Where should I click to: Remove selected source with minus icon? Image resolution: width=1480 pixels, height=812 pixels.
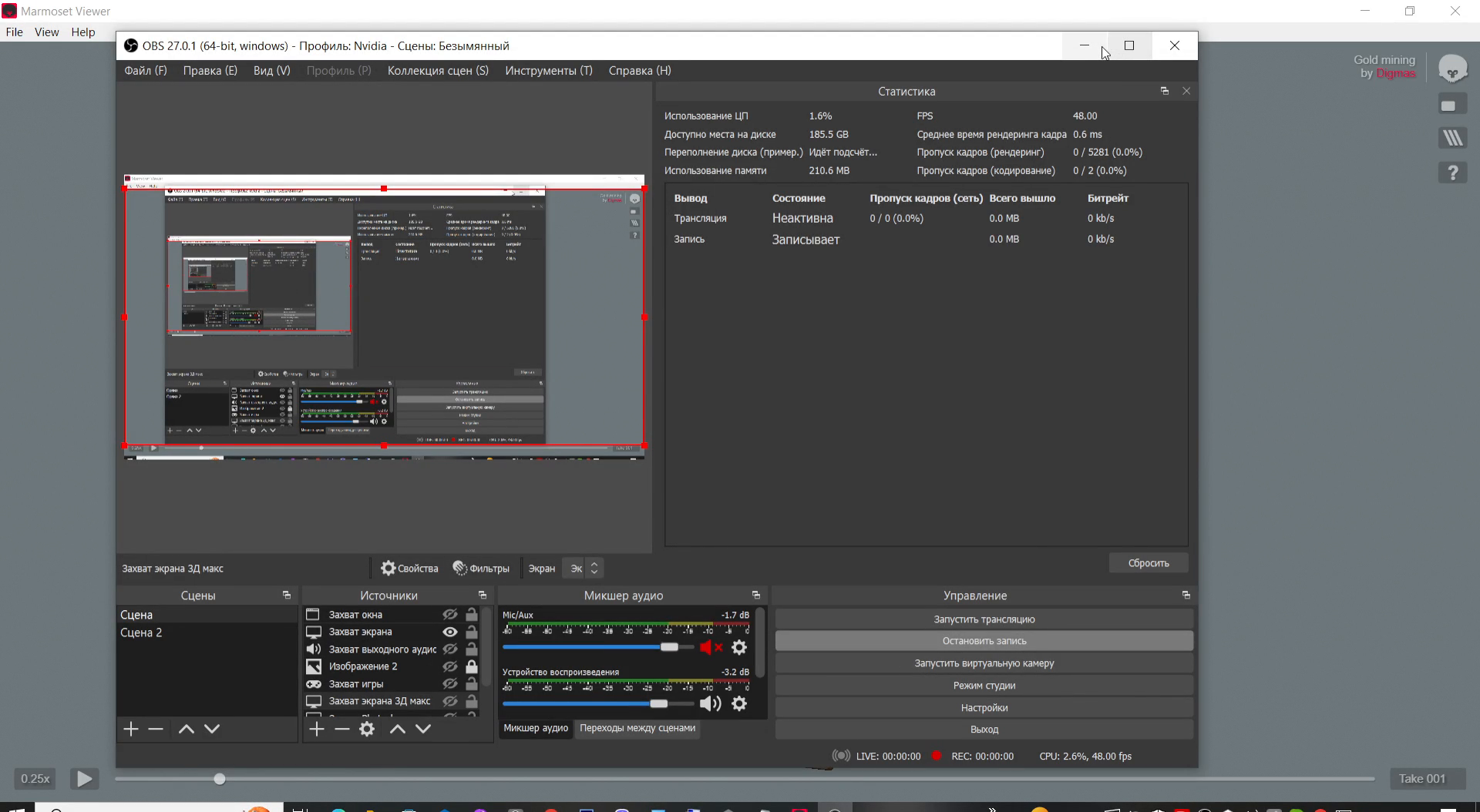point(342,729)
